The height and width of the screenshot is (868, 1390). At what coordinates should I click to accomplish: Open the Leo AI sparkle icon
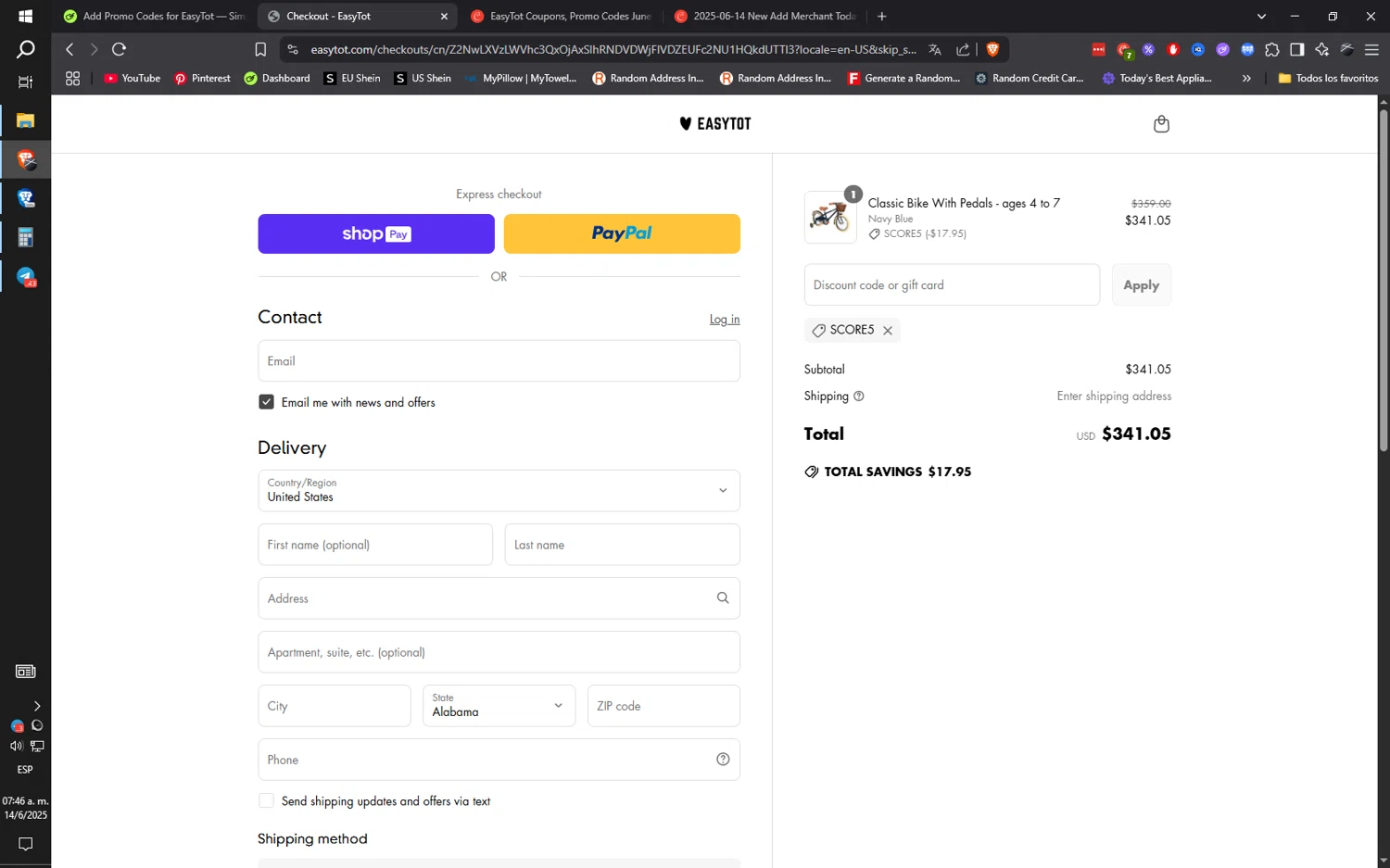(1322, 49)
